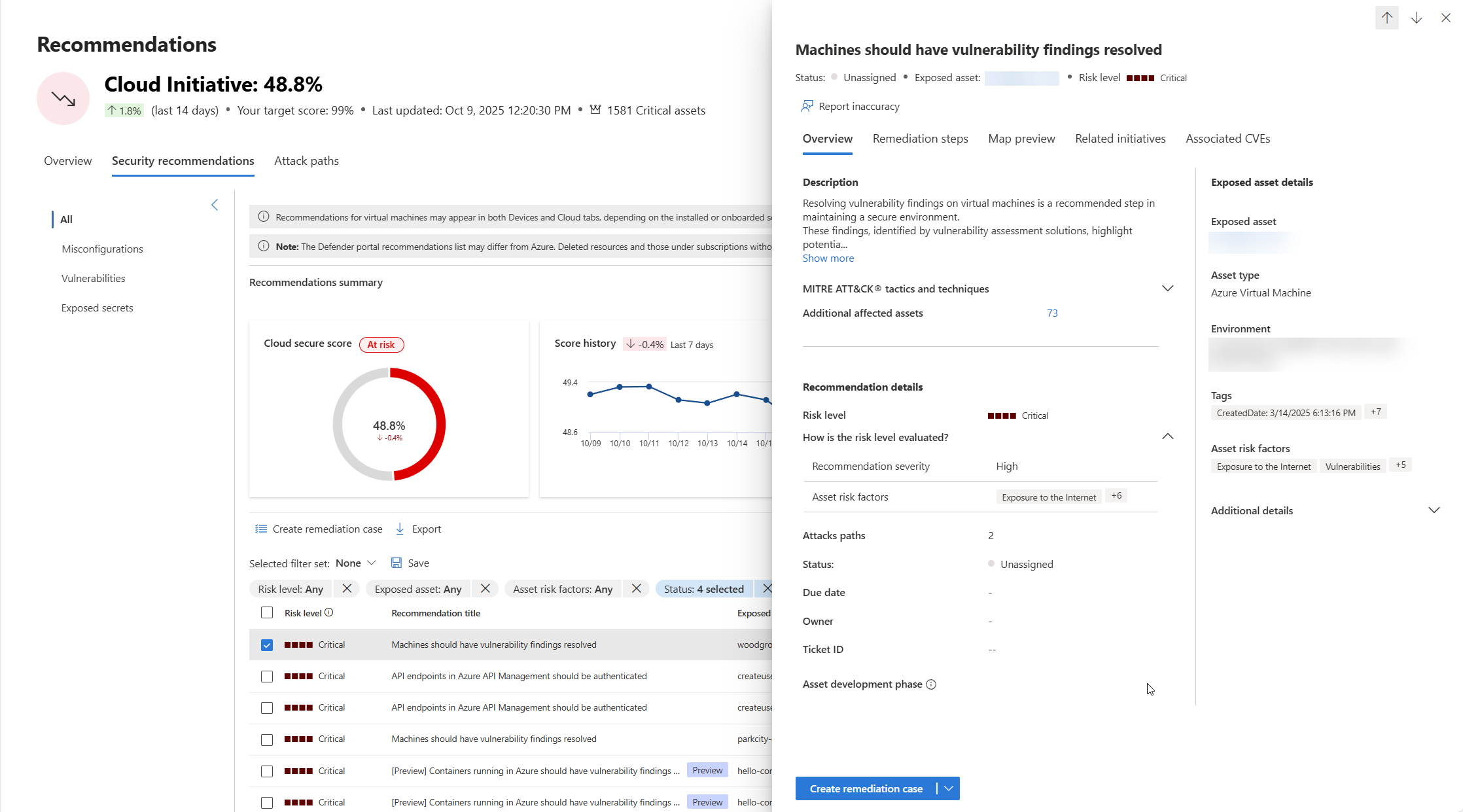Click the Export download icon
This screenshot has height=812, width=1463.
(400, 529)
